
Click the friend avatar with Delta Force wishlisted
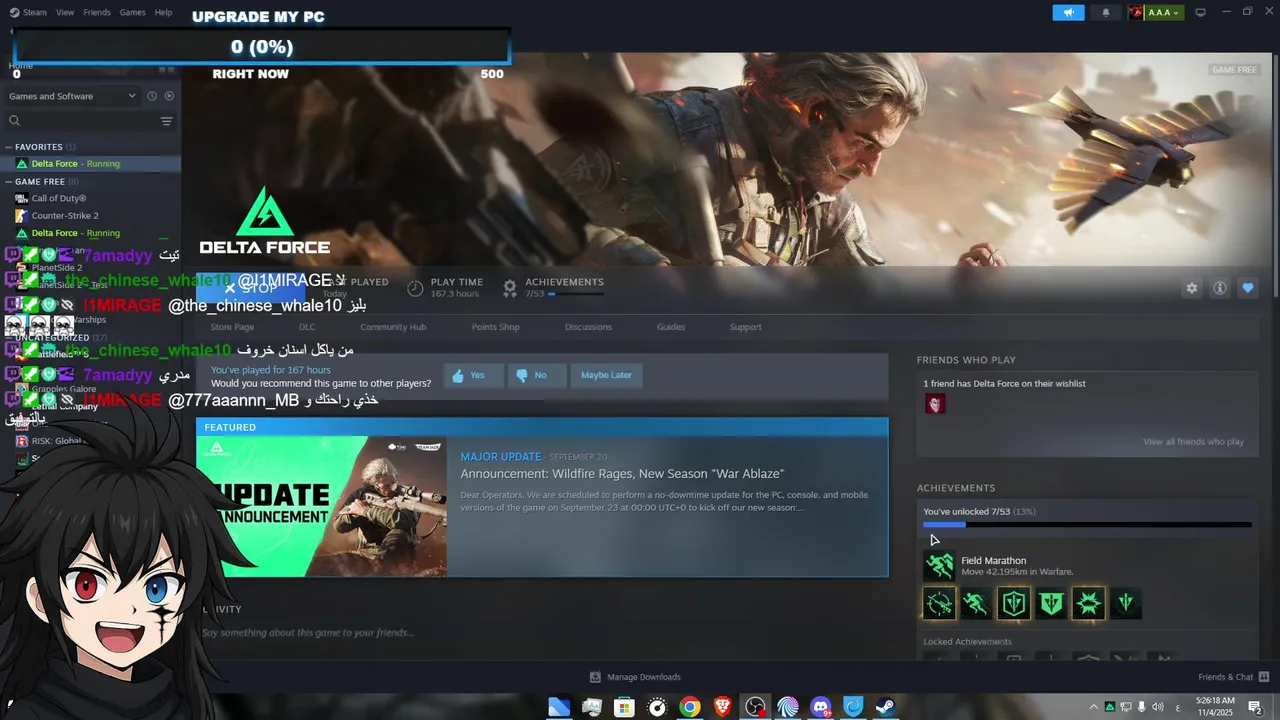[935, 404]
